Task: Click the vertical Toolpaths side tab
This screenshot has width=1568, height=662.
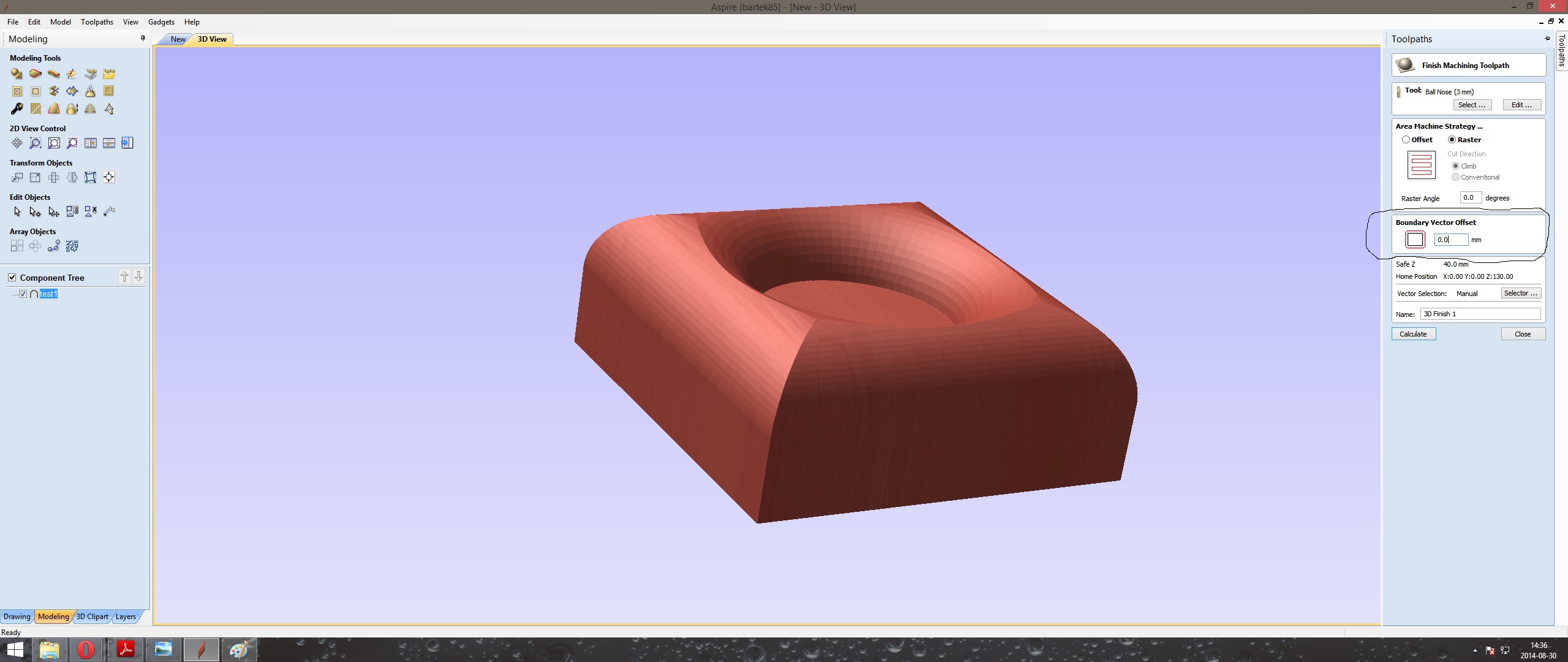Action: tap(1561, 51)
